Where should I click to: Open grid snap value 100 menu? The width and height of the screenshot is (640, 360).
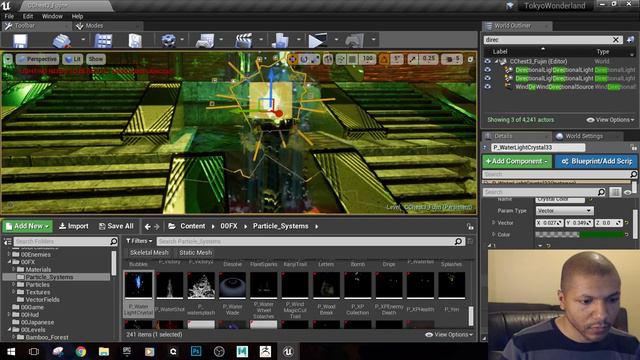click(368, 60)
